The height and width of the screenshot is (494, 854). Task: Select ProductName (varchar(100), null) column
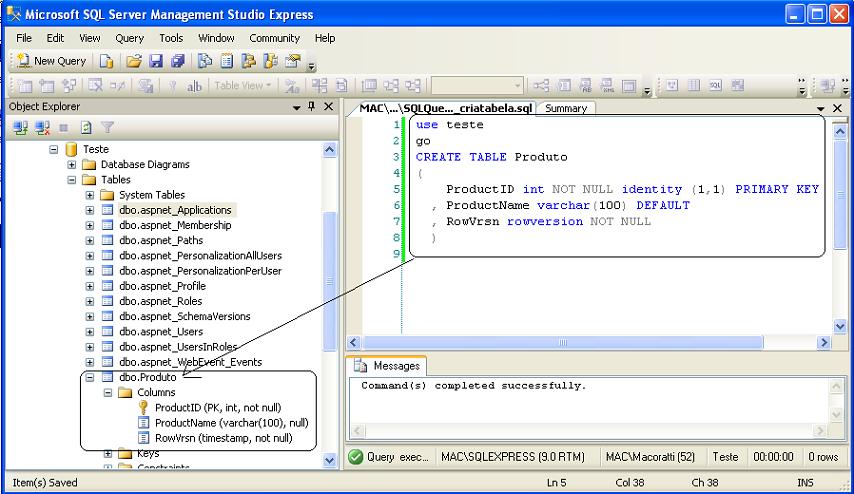click(x=231, y=423)
